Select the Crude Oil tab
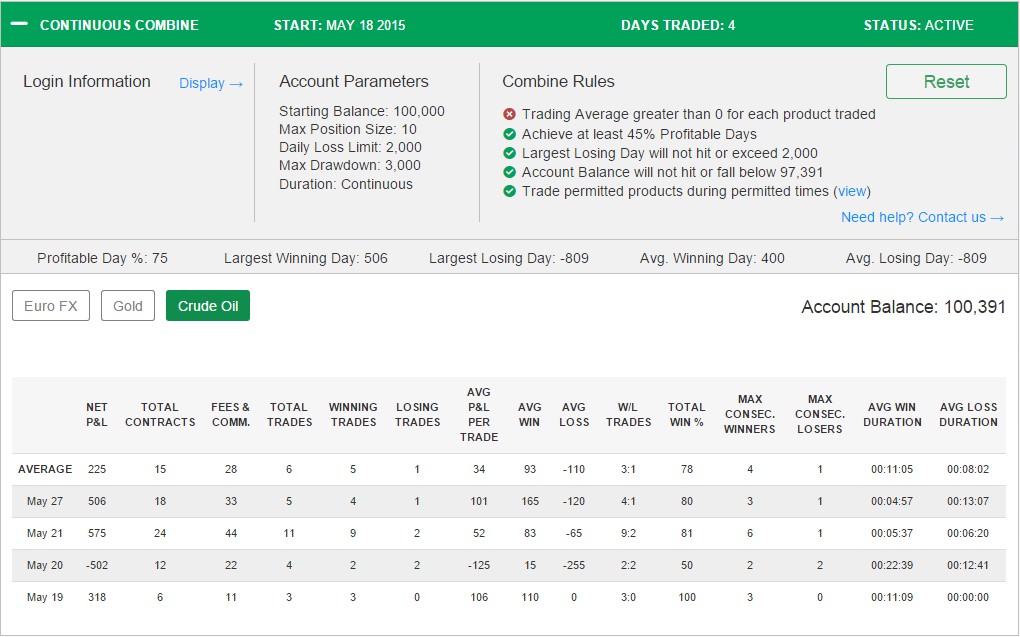The width and height of the screenshot is (1020, 637). coord(208,306)
